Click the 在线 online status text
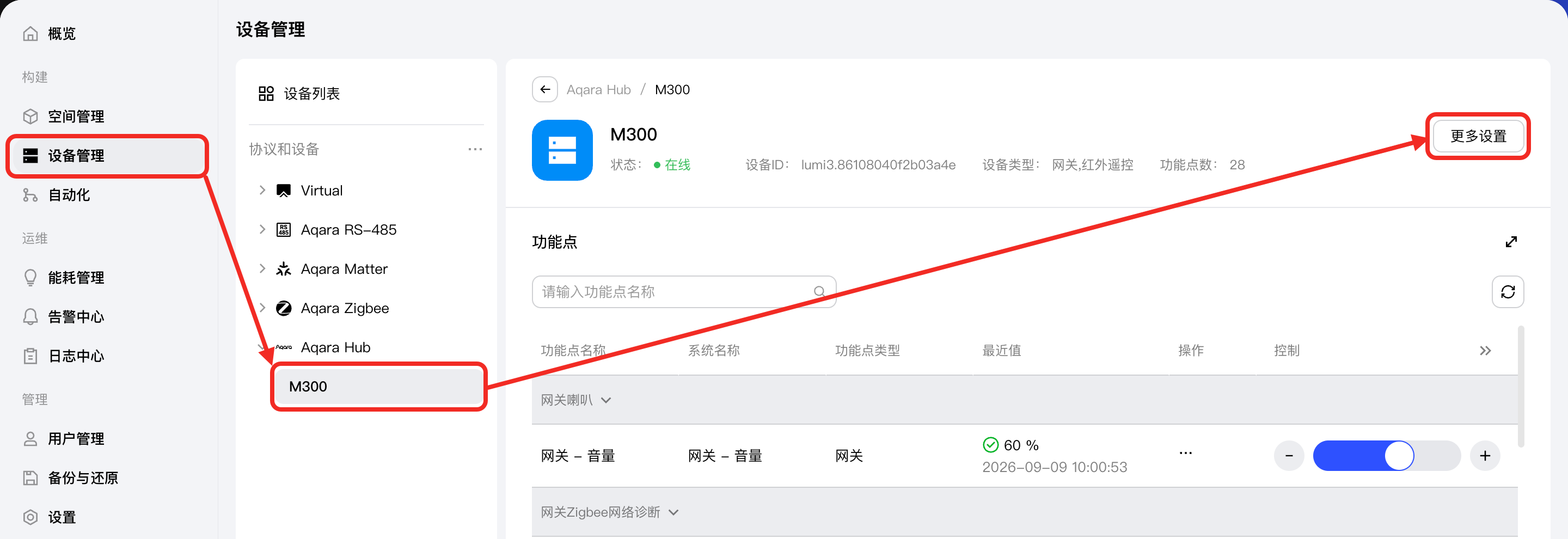 (677, 165)
